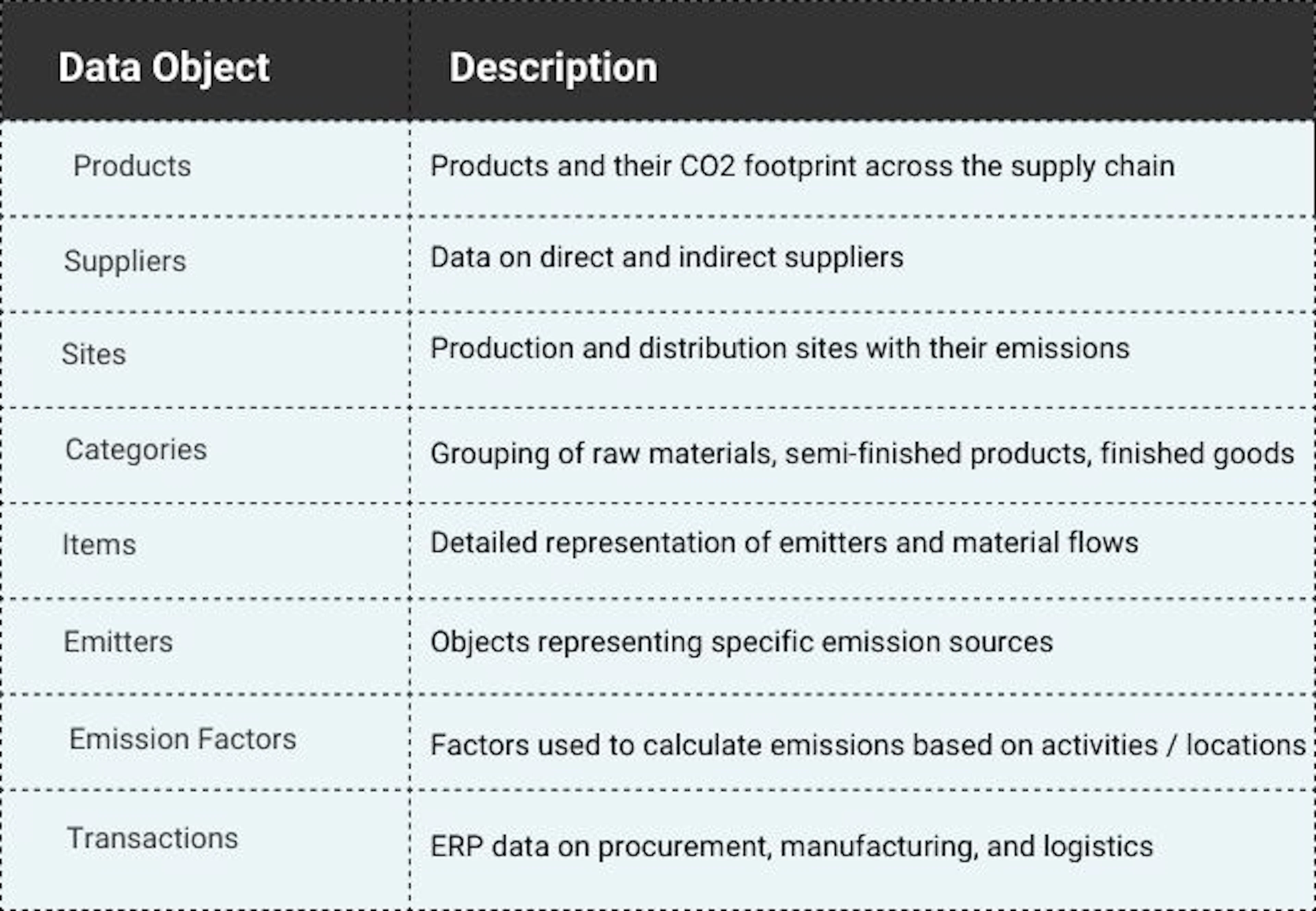This screenshot has height=911, width=1316.
Task: Select the 'Emission Factors' data object cell
Action: [x=183, y=739]
